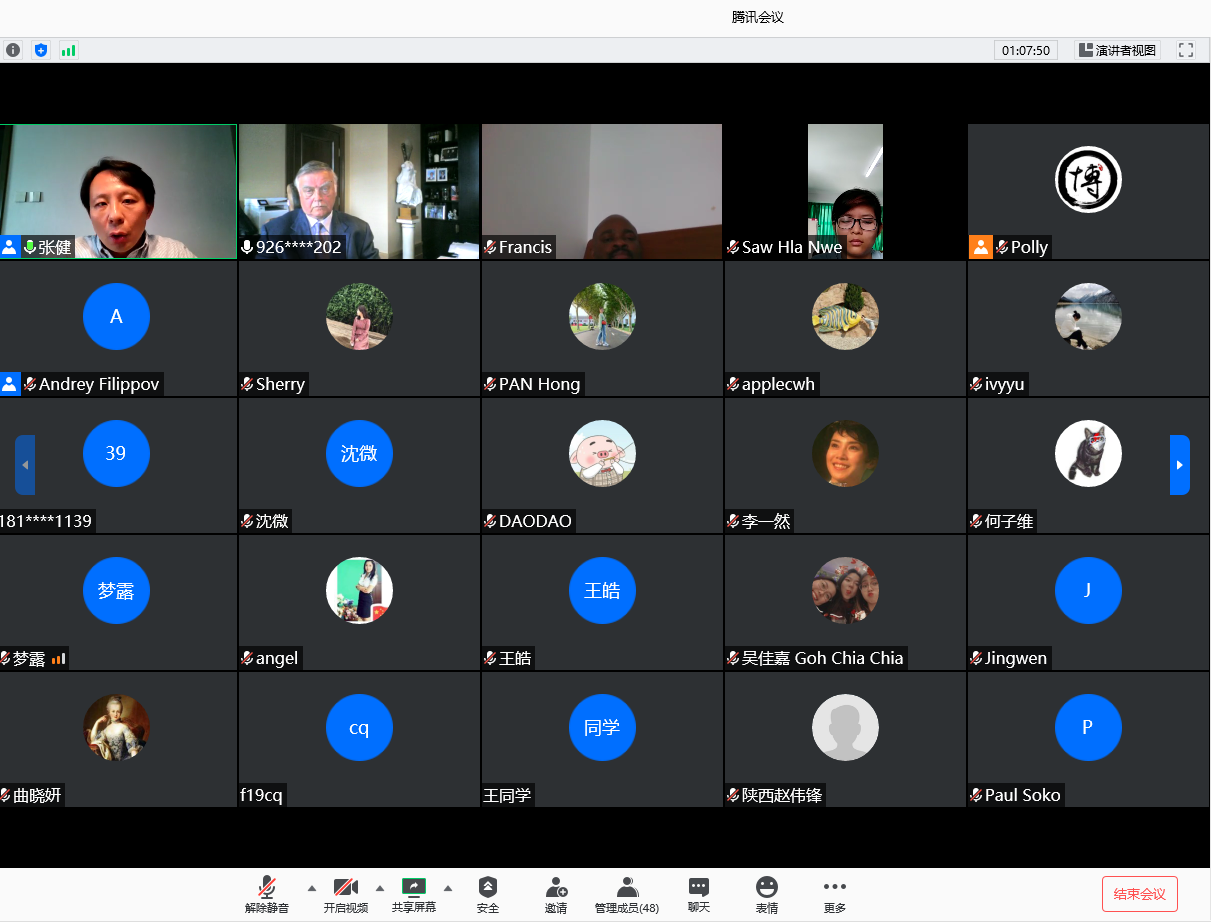The image size is (1211, 922).
Task: Unmute microphone with 解除静音
Action: coord(266,894)
